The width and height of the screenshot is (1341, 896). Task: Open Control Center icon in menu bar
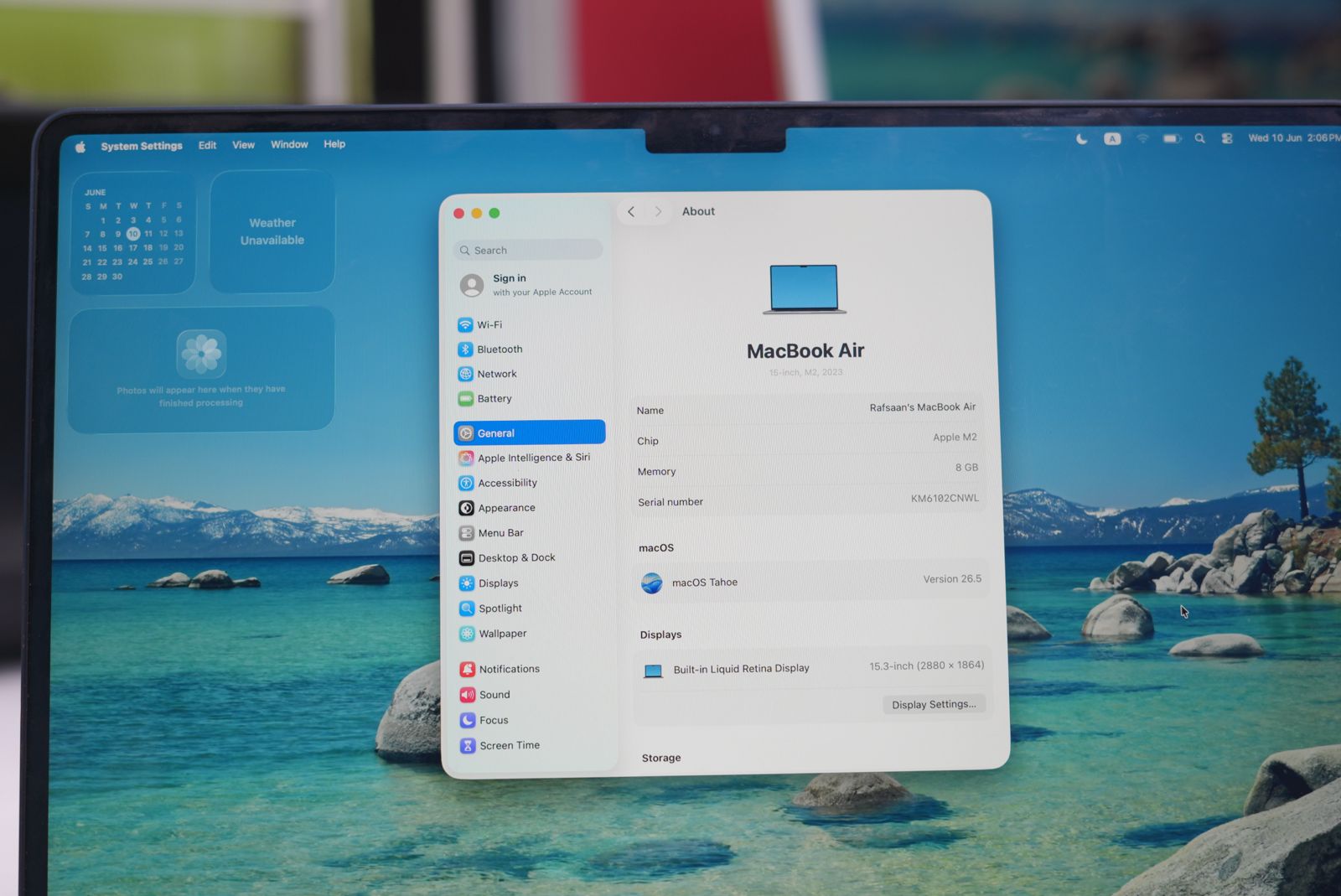tap(1227, 138)
